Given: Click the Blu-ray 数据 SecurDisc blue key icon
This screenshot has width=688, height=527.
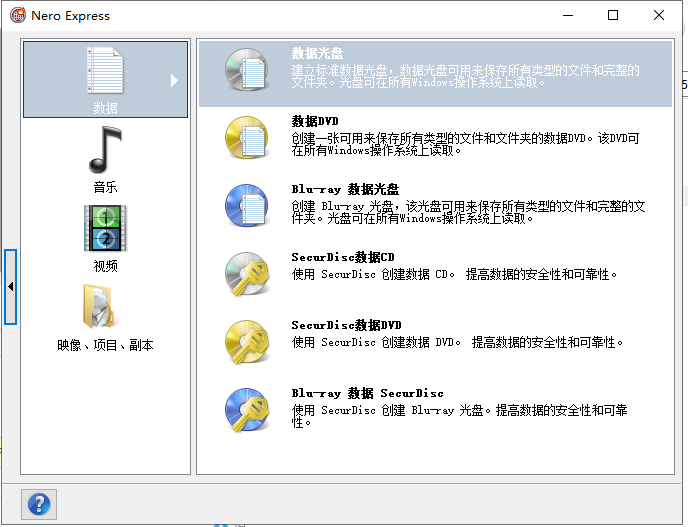Looking at the screenshot, I should 247,410.
